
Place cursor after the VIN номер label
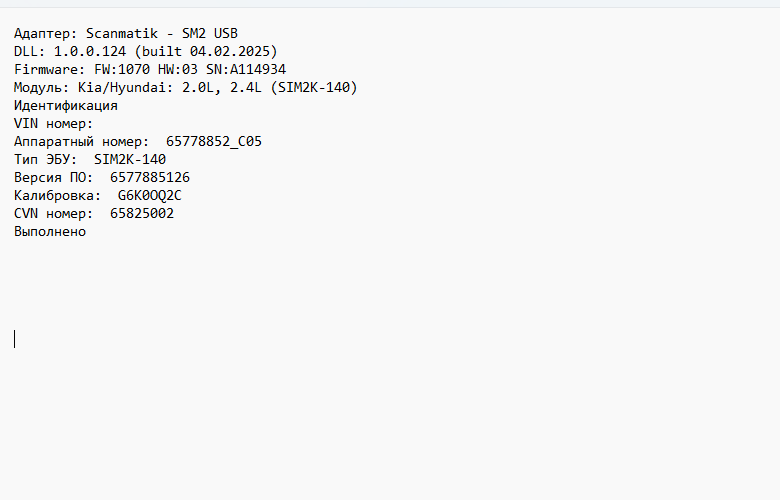pyautogui.click(x=95, y=124)
